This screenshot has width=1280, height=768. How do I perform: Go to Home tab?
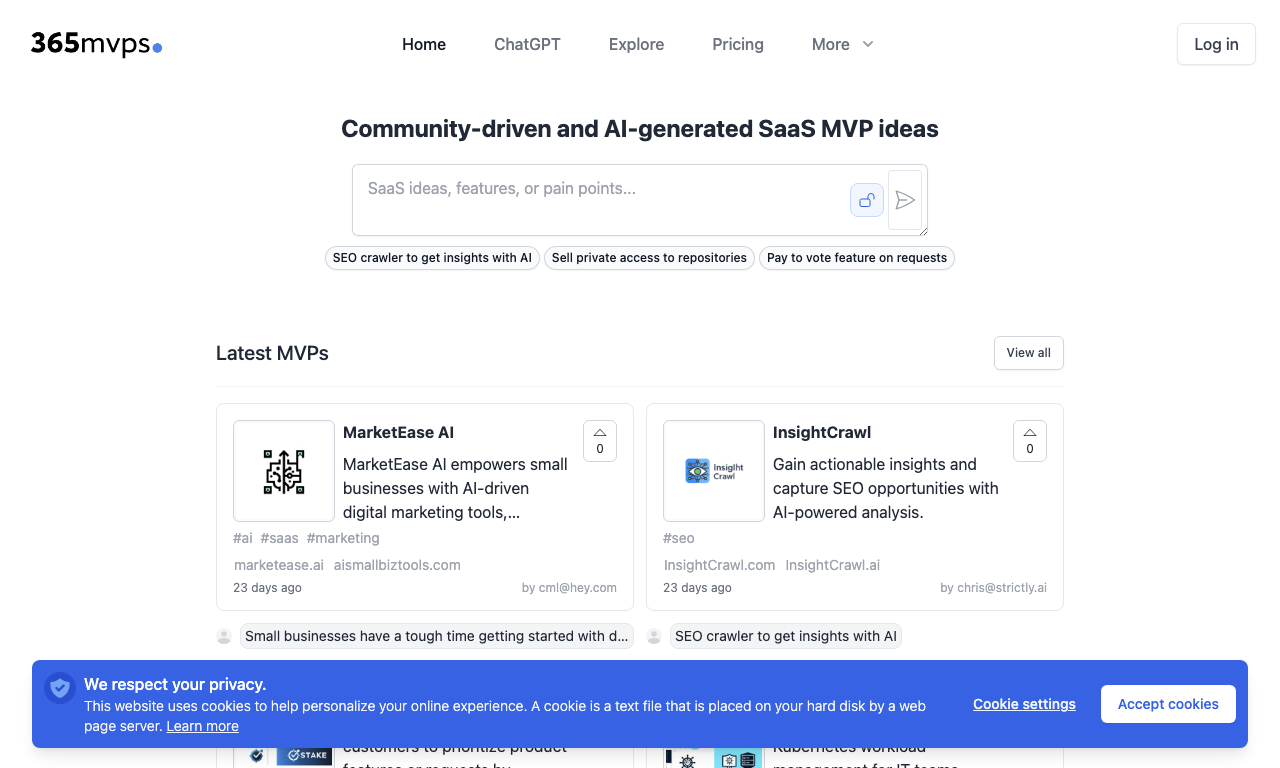[424, 44]
